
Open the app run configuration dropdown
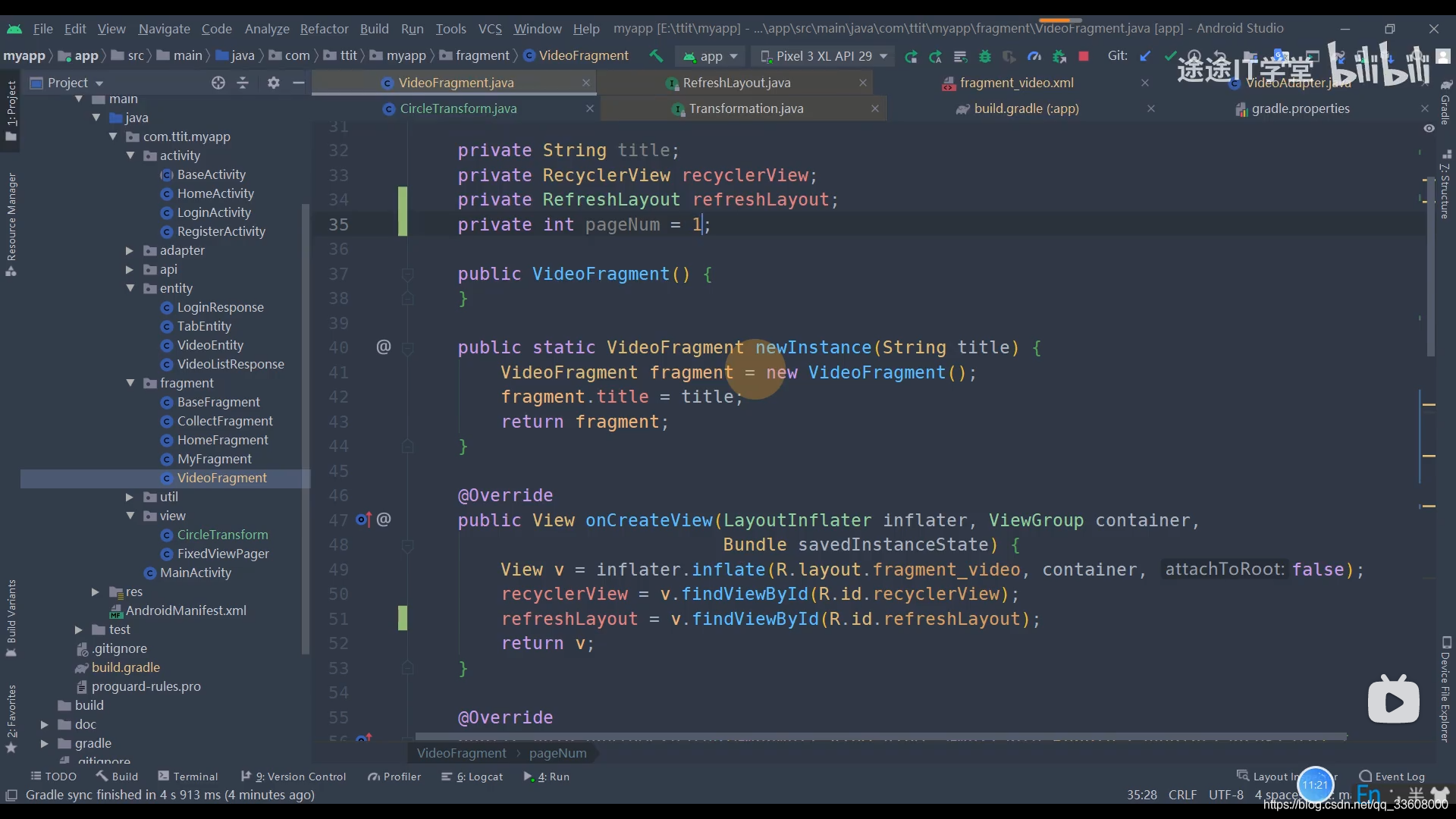(x=711, y=56)
